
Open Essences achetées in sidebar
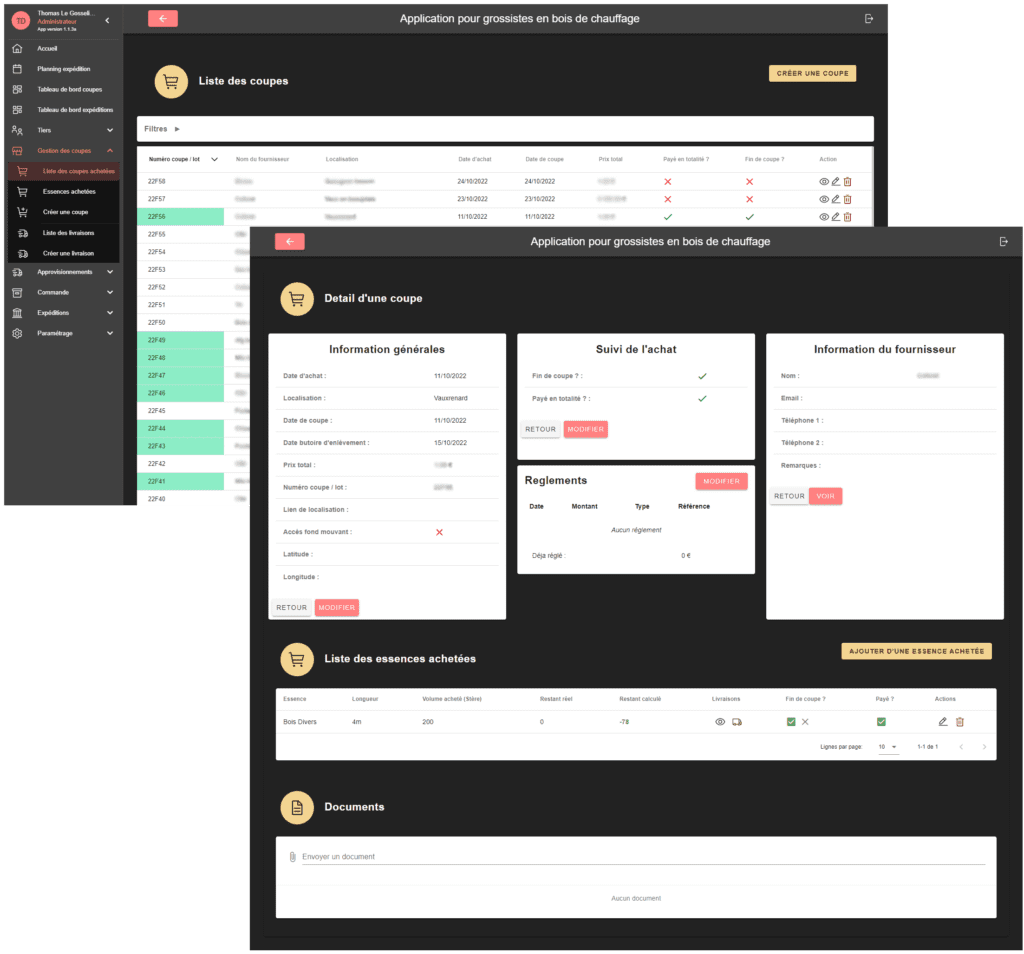point(69,191)
